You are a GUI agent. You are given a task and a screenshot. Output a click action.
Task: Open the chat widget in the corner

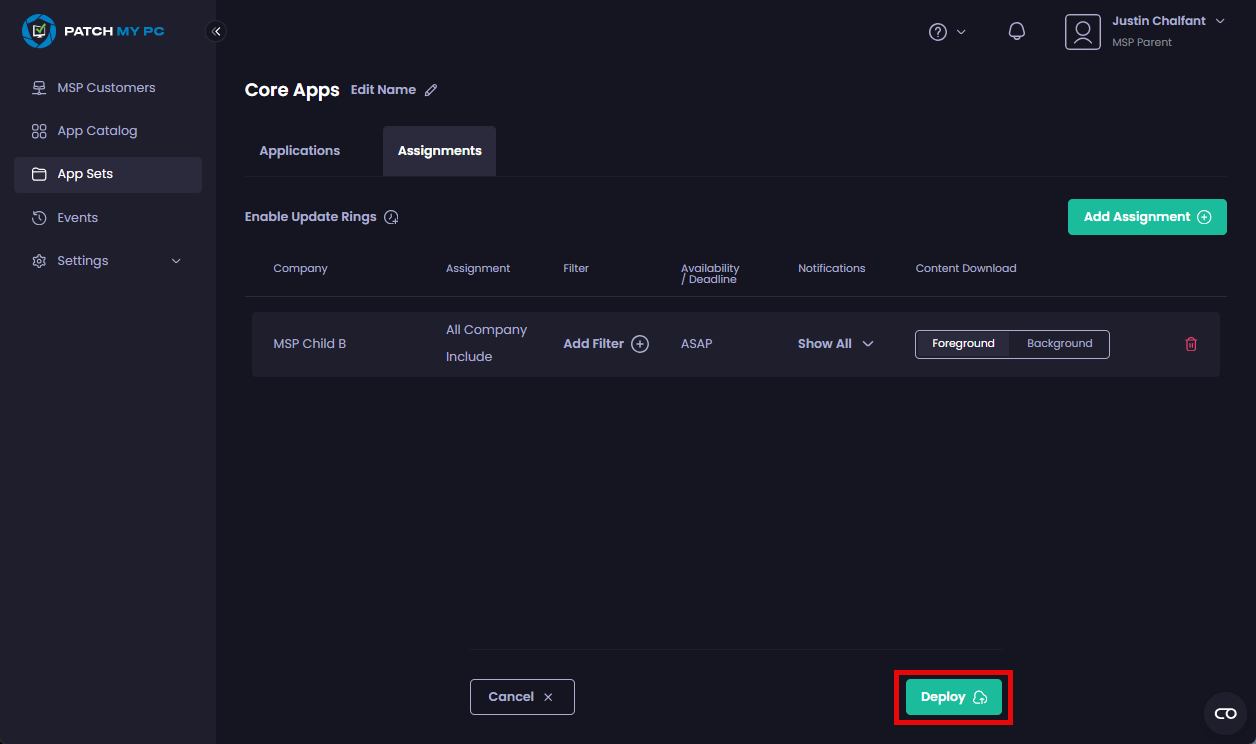click(x=1225, y=713)
